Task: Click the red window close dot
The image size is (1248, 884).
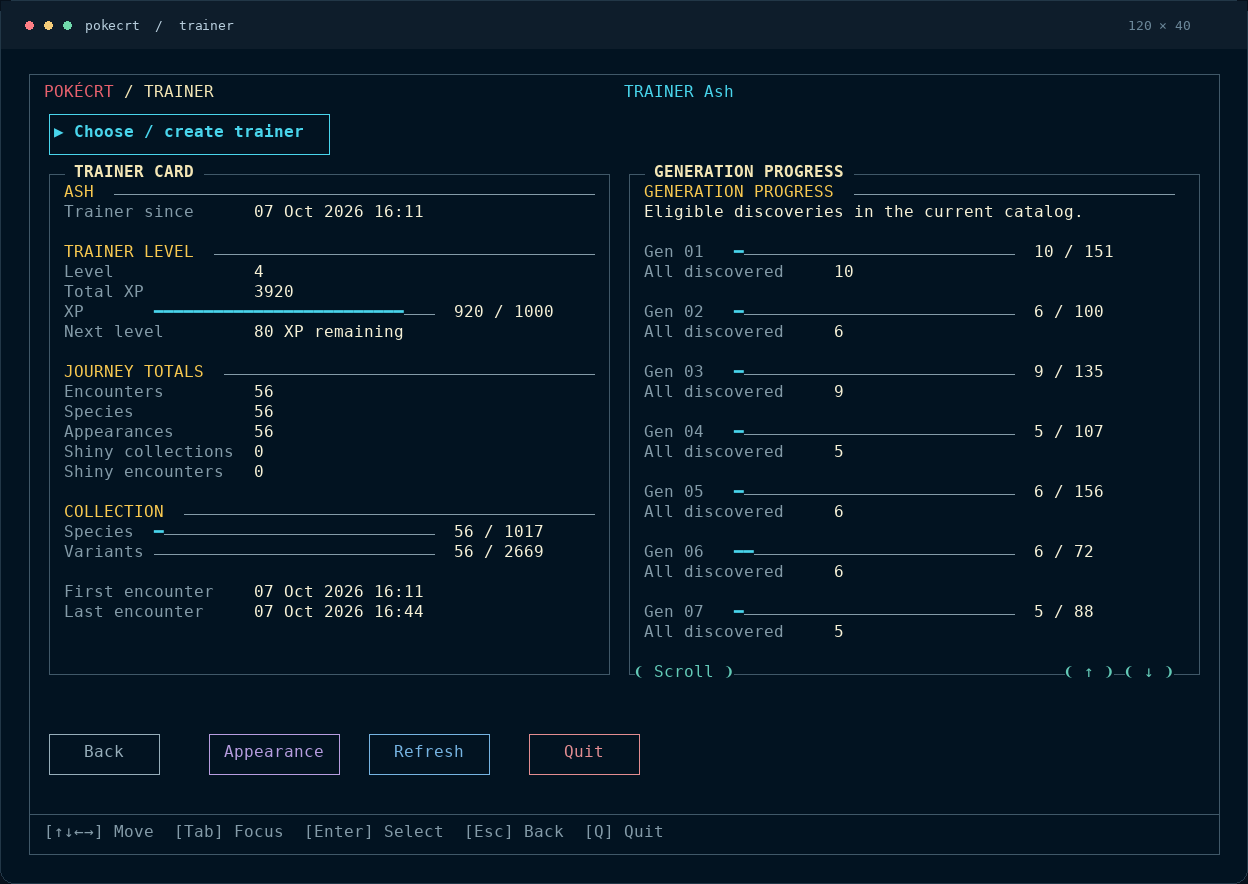Action: 30,25
